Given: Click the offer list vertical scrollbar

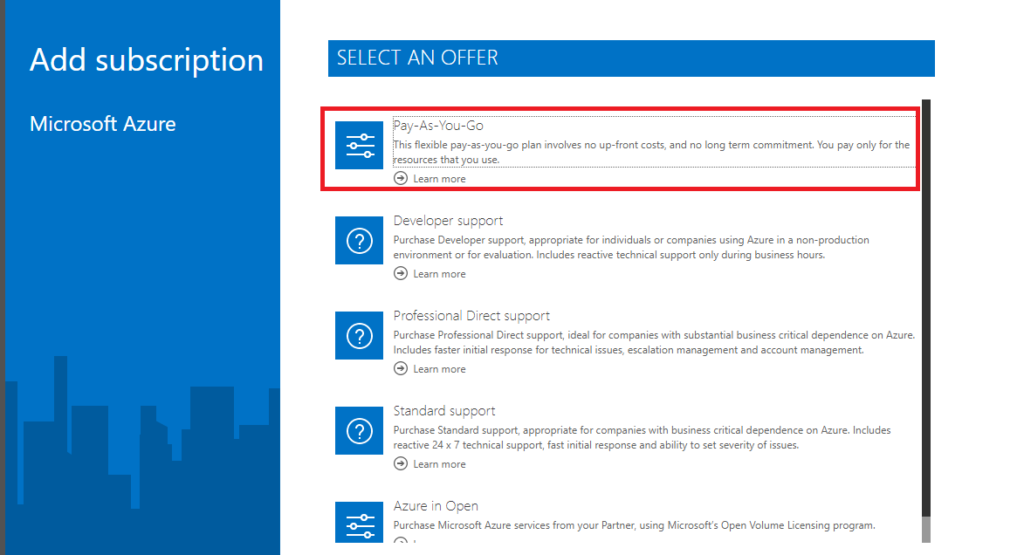Looking at the screenshot, I should [x=926, y=321].
